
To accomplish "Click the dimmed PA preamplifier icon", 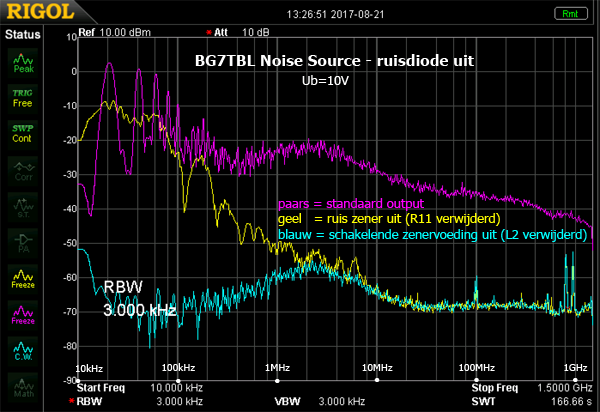I will 23,243.
